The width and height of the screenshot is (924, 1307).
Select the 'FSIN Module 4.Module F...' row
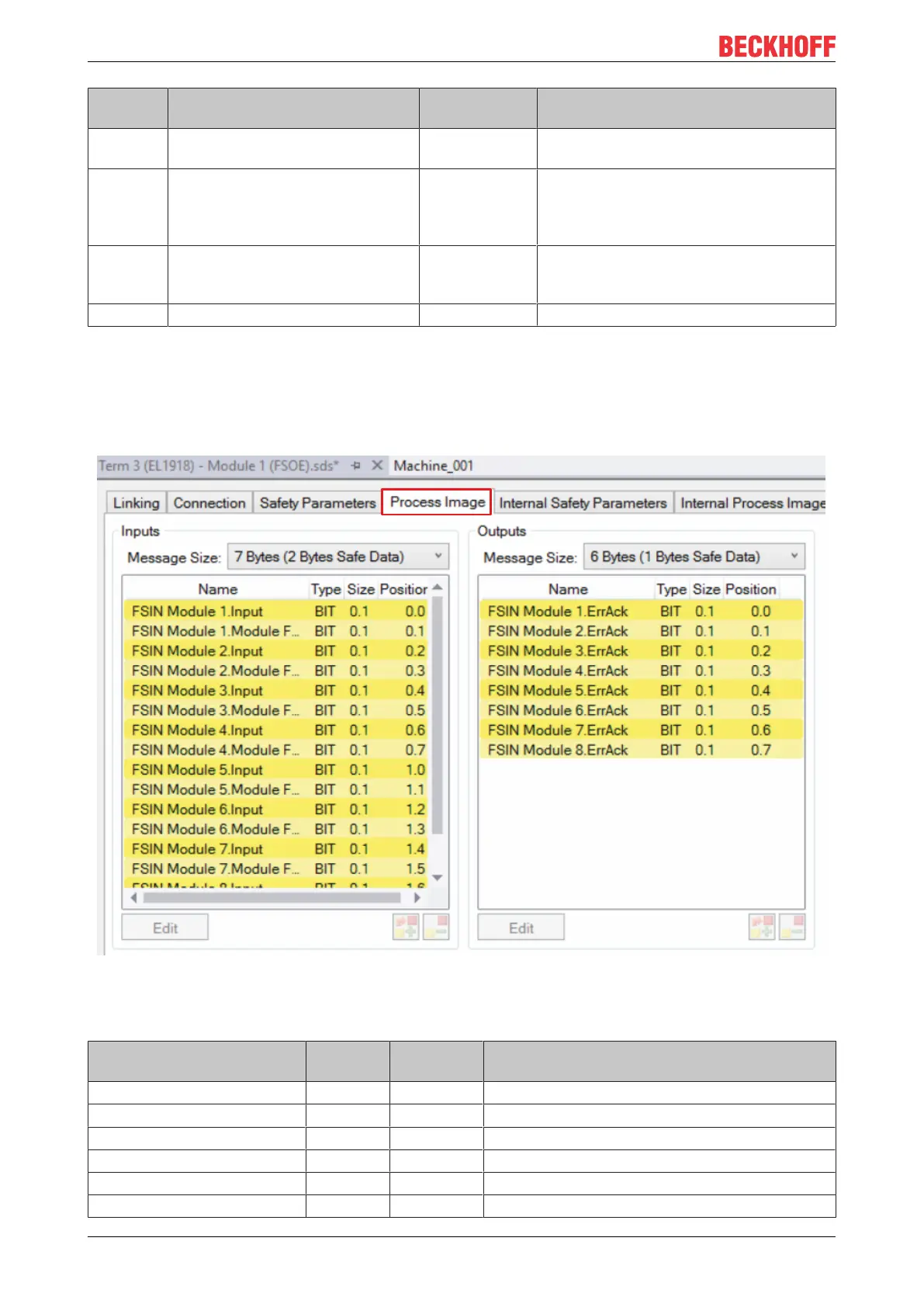pyautogui.click(x=277, y=750)
